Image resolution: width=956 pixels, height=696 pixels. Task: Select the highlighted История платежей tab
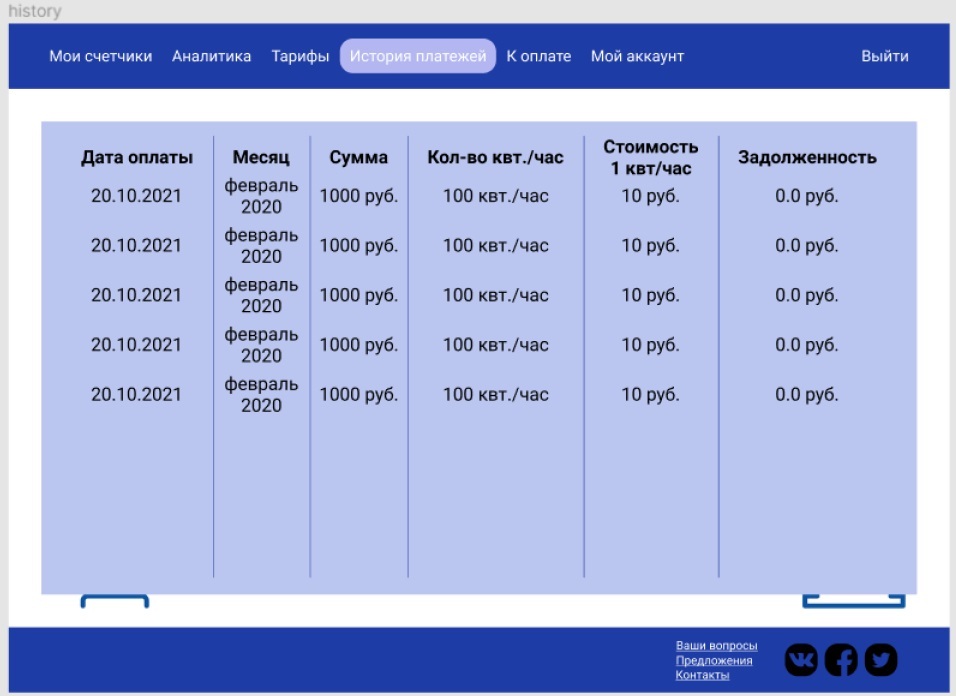(417, 56)
